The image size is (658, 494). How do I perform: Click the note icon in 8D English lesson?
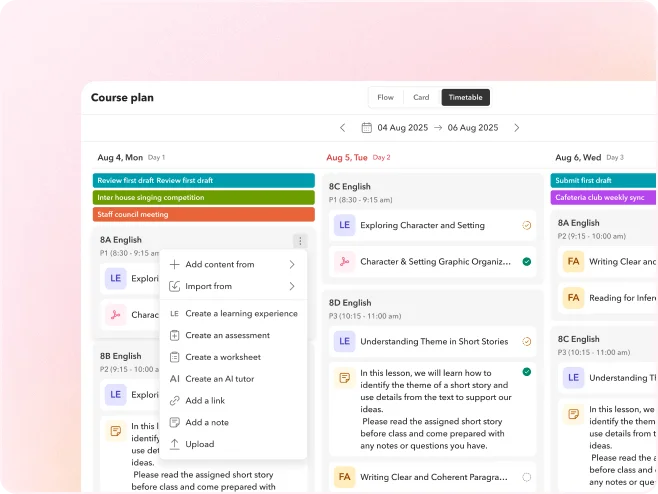pos(344,378)
